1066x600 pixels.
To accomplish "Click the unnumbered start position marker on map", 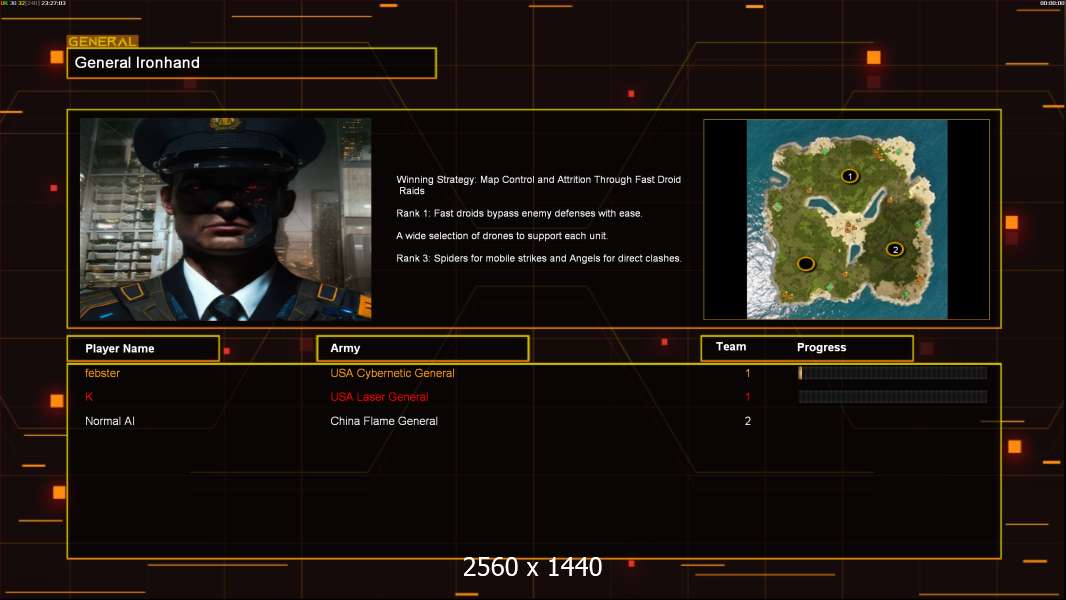I will tap(806, 264).
